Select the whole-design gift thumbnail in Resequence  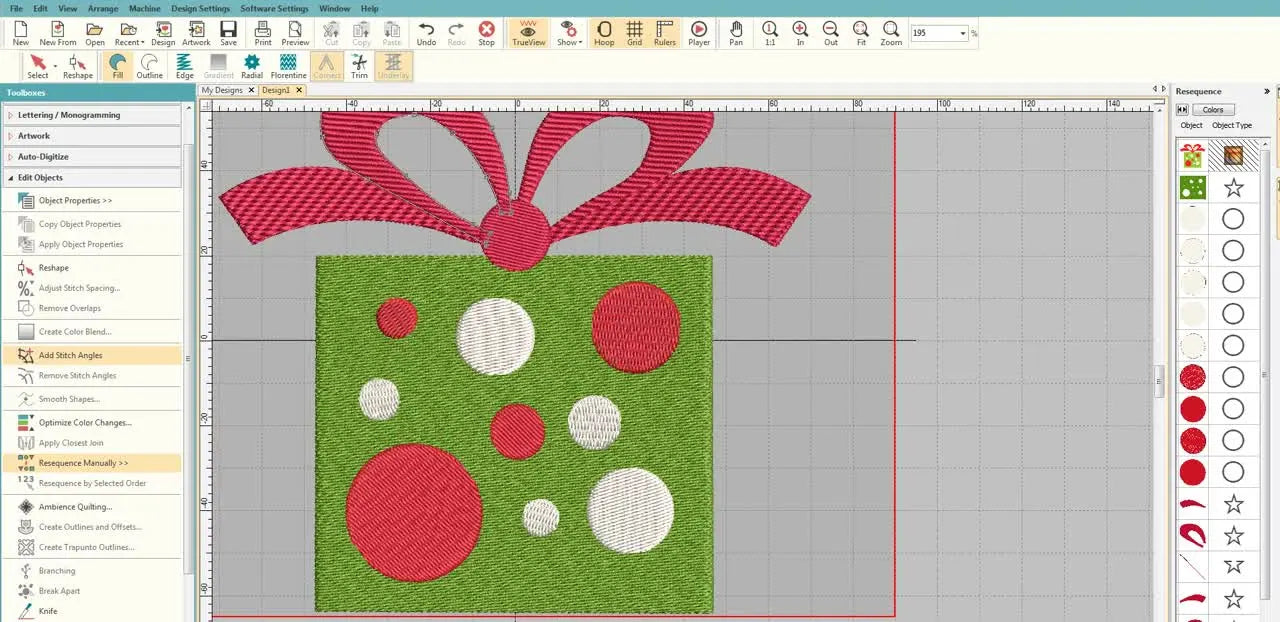coord(1192,155)
